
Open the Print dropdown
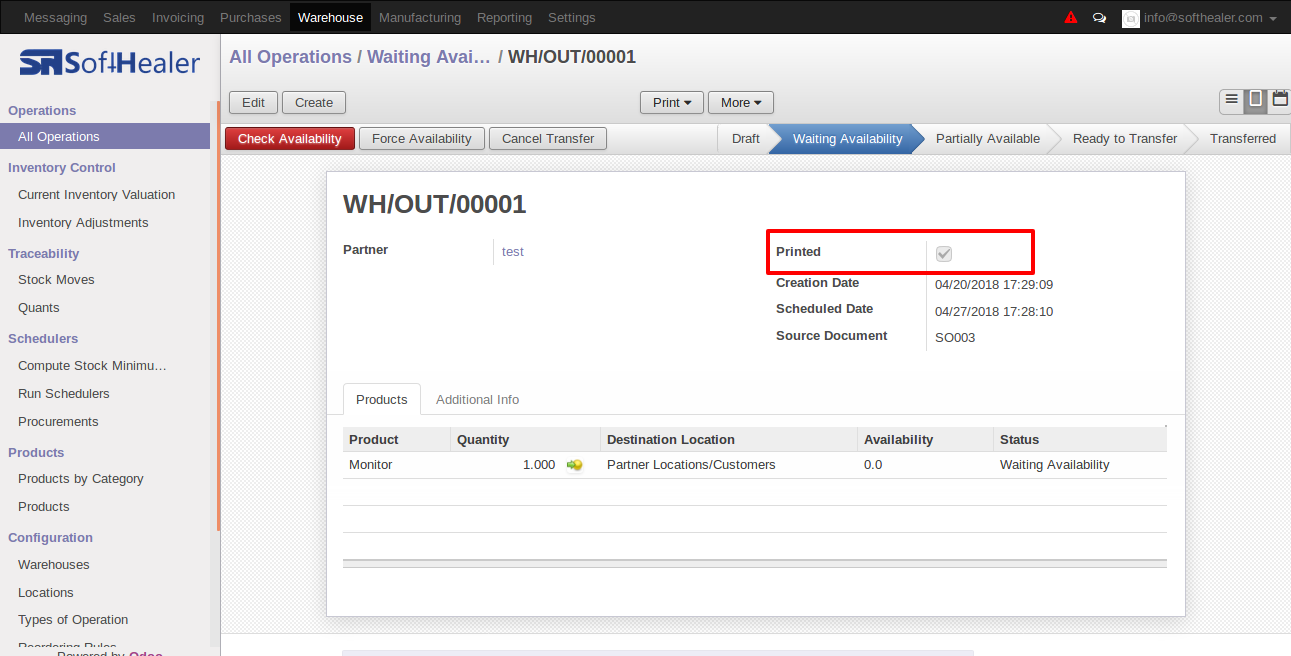(672, 102)
